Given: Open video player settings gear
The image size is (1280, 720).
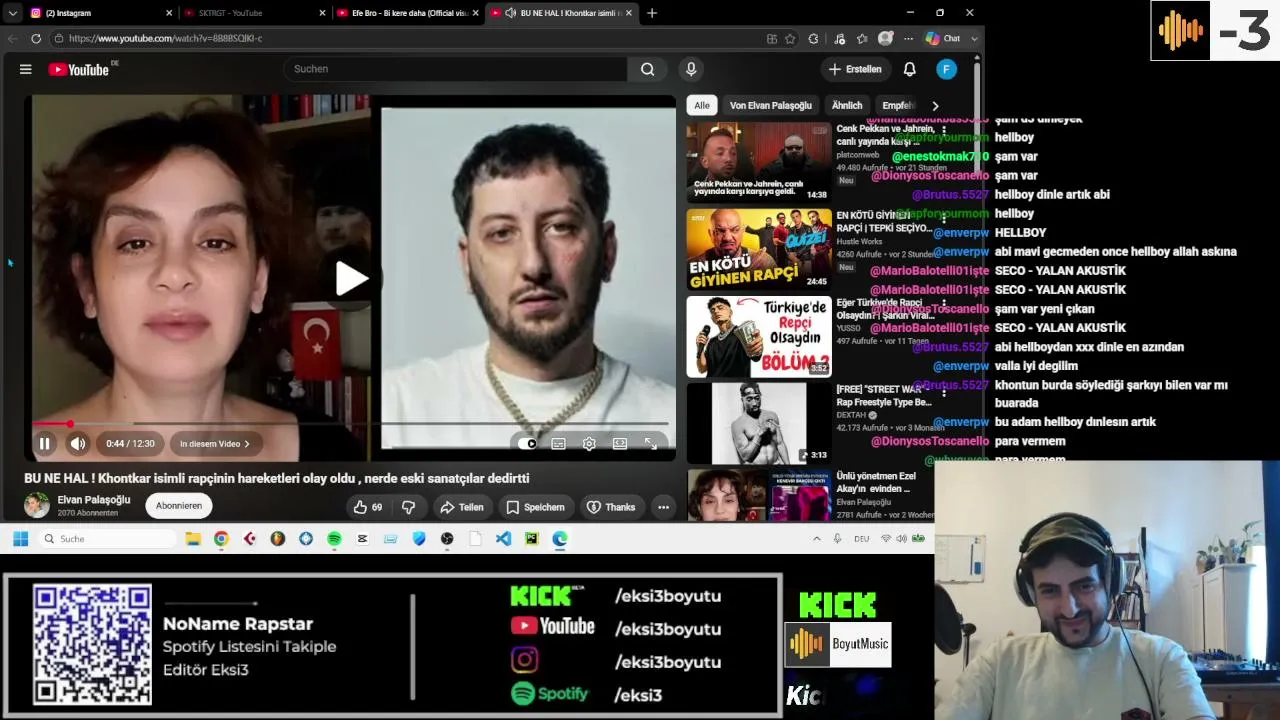Looking at the screenshot, I should tap(589, 443).
